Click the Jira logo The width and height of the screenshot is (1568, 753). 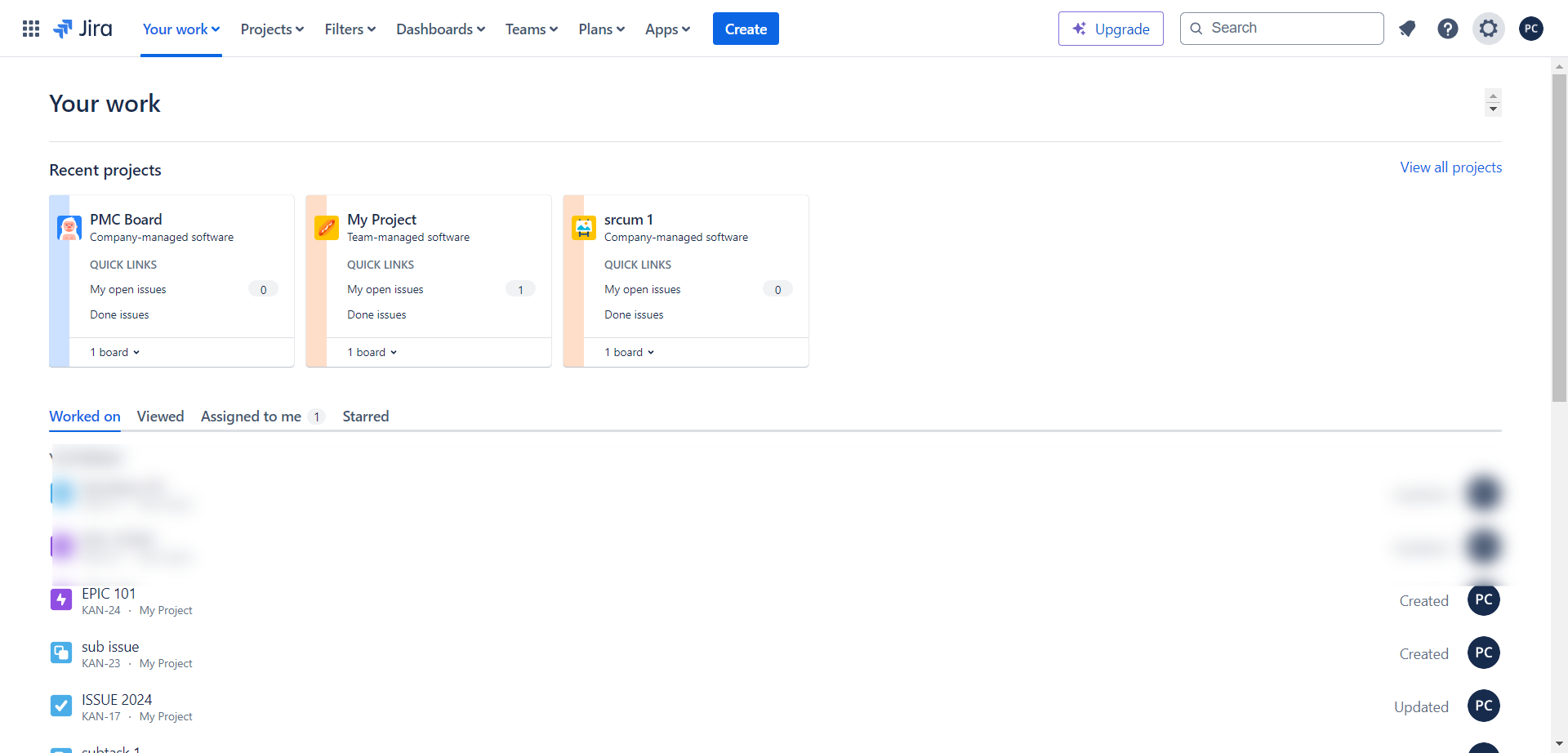[82, 29]
